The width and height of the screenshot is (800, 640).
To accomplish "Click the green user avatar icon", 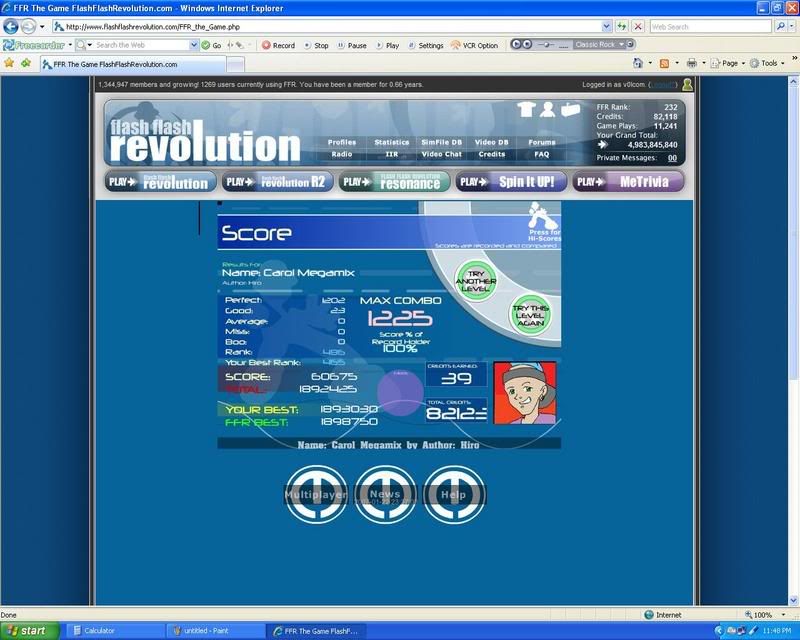I will [x=687, y=85].
